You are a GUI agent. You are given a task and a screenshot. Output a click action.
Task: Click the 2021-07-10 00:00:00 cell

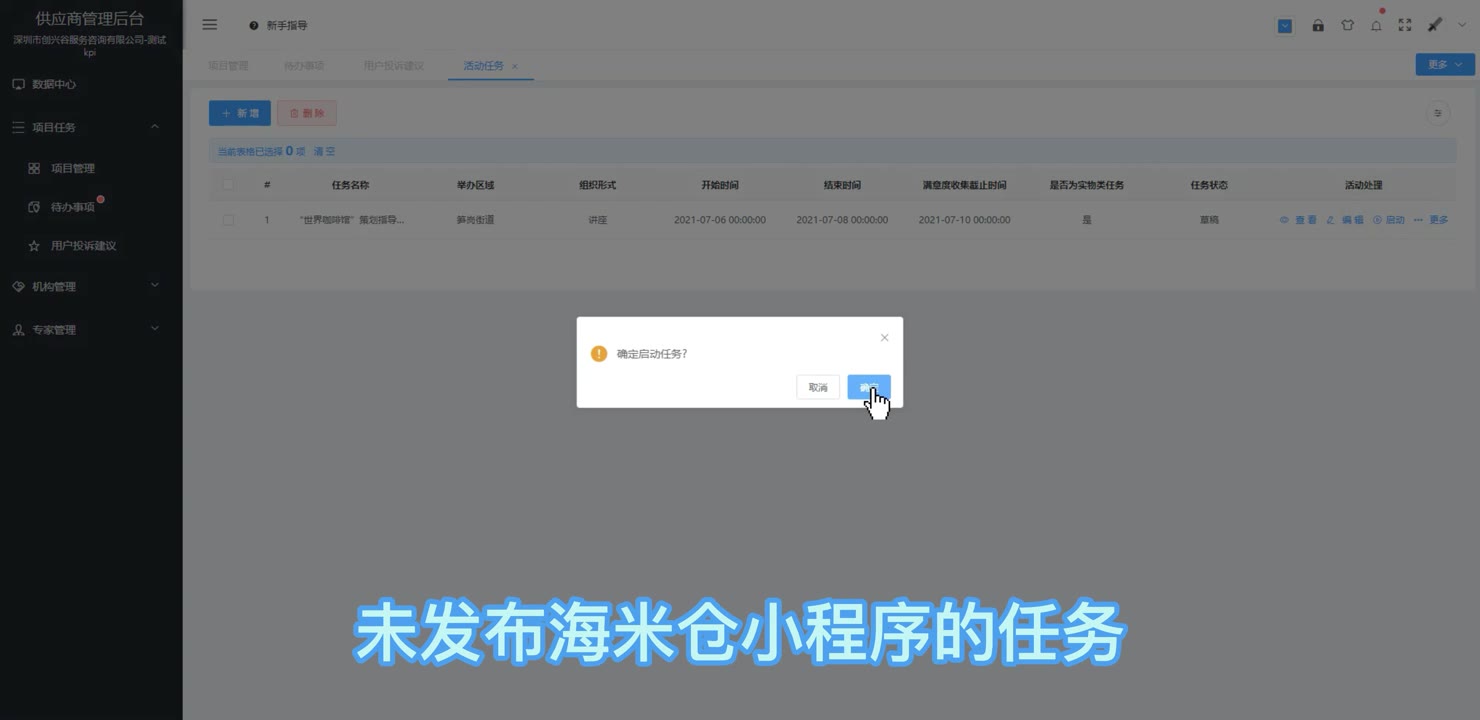pyautogui.click(x=964, y=220)
